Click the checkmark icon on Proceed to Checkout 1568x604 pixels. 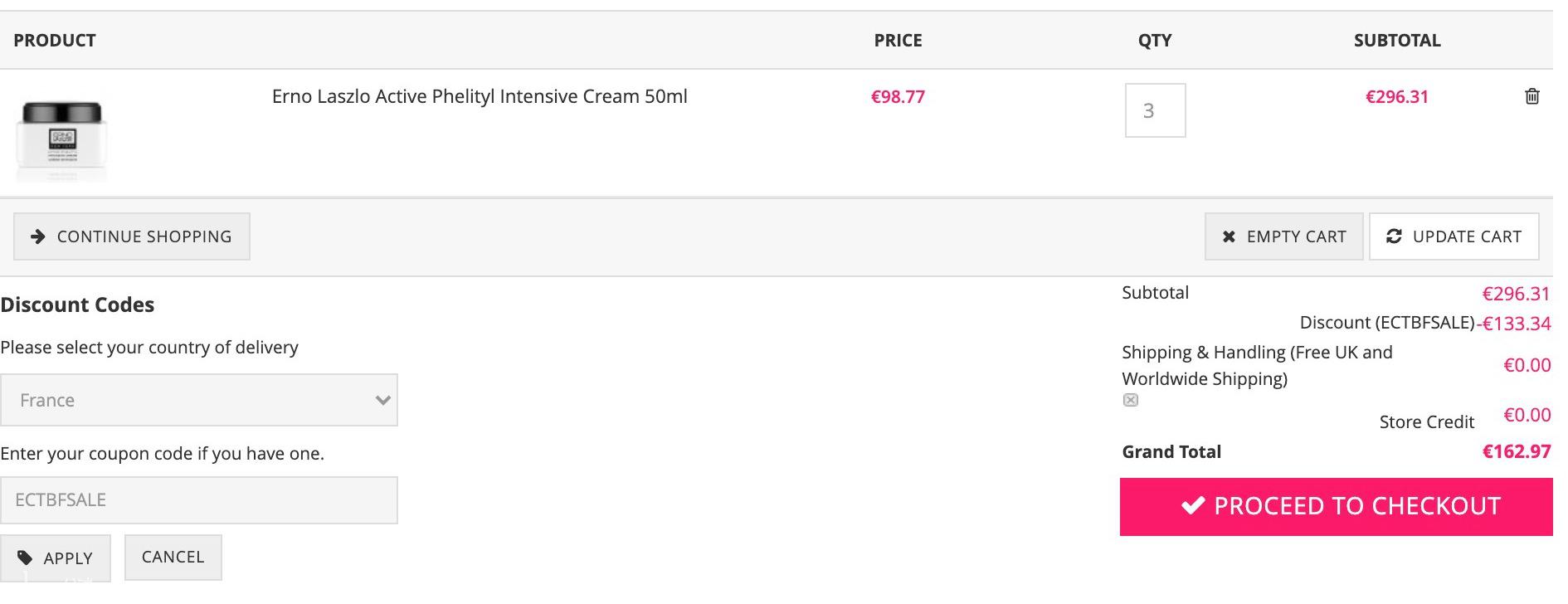1193,505
